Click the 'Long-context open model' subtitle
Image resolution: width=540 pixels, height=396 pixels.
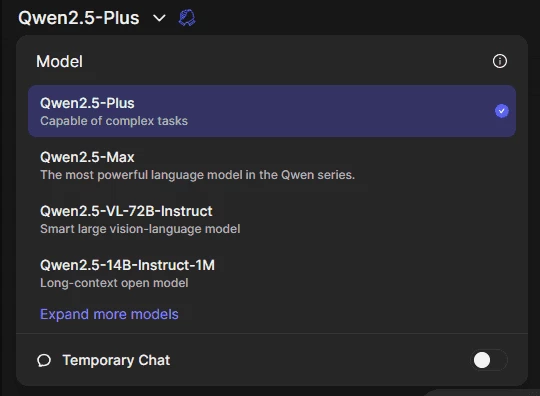[x=114, y=283]
